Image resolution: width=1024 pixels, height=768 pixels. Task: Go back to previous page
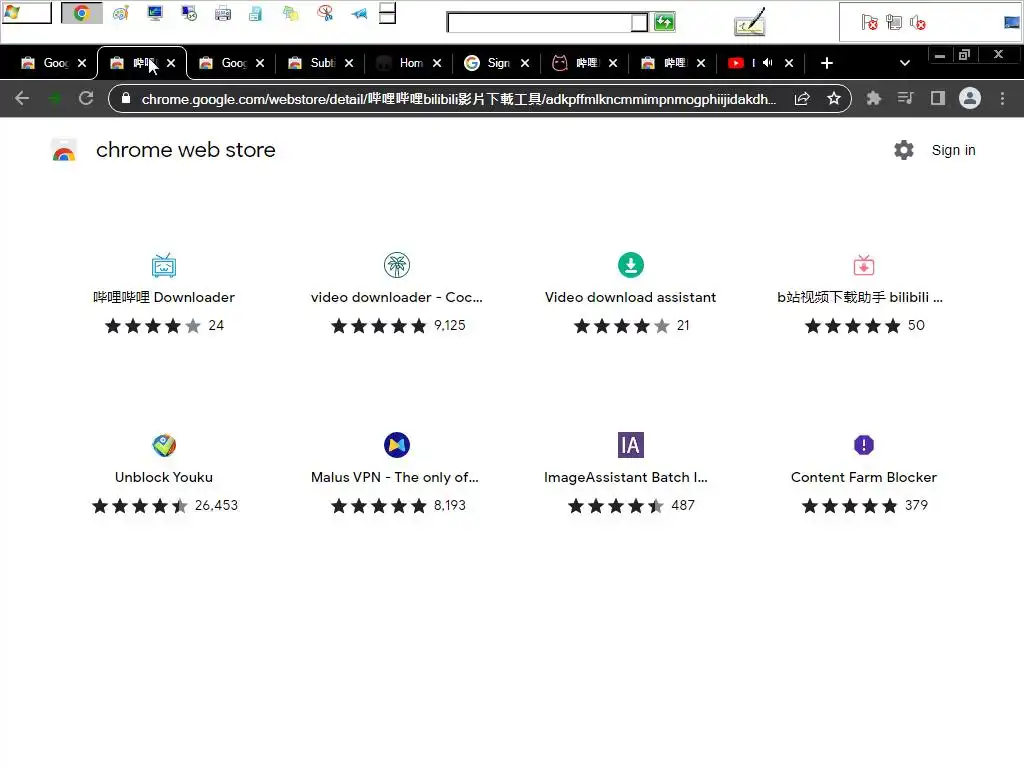click(x=22, y=99)
